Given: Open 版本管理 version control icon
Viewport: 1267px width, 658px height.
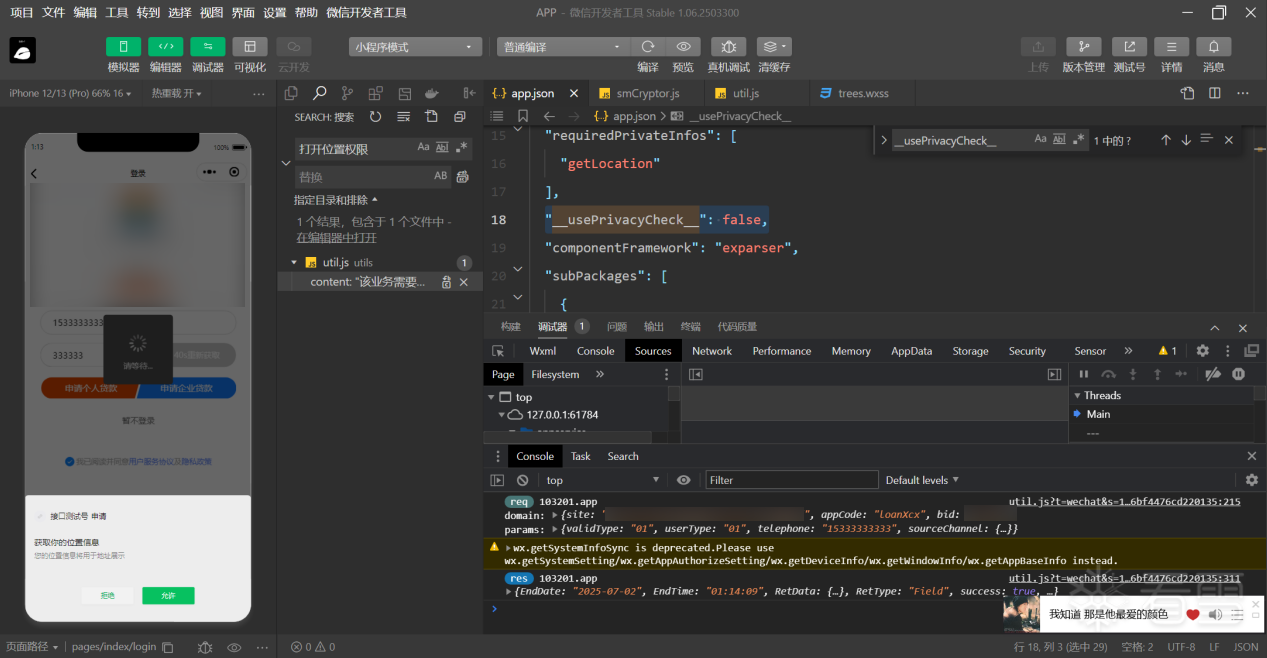Looking at the screenshot, I should pyautogui.click(x=1083, y=47).
